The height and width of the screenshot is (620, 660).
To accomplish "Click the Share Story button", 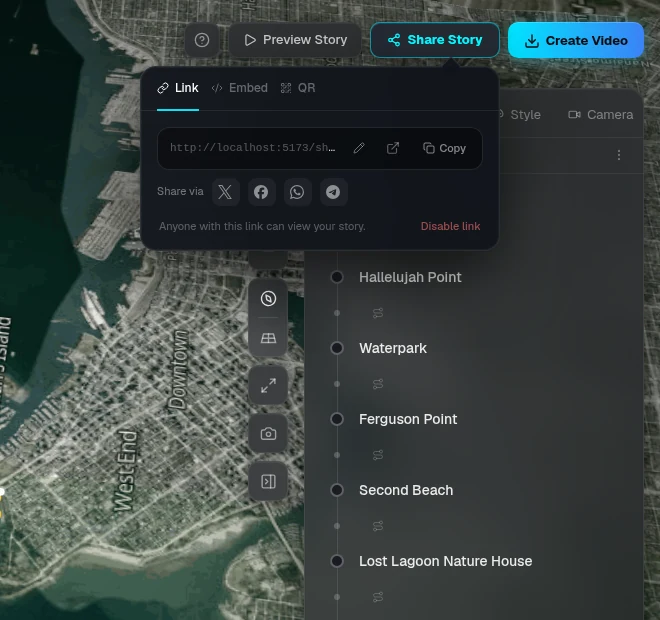I will (435, 40).
